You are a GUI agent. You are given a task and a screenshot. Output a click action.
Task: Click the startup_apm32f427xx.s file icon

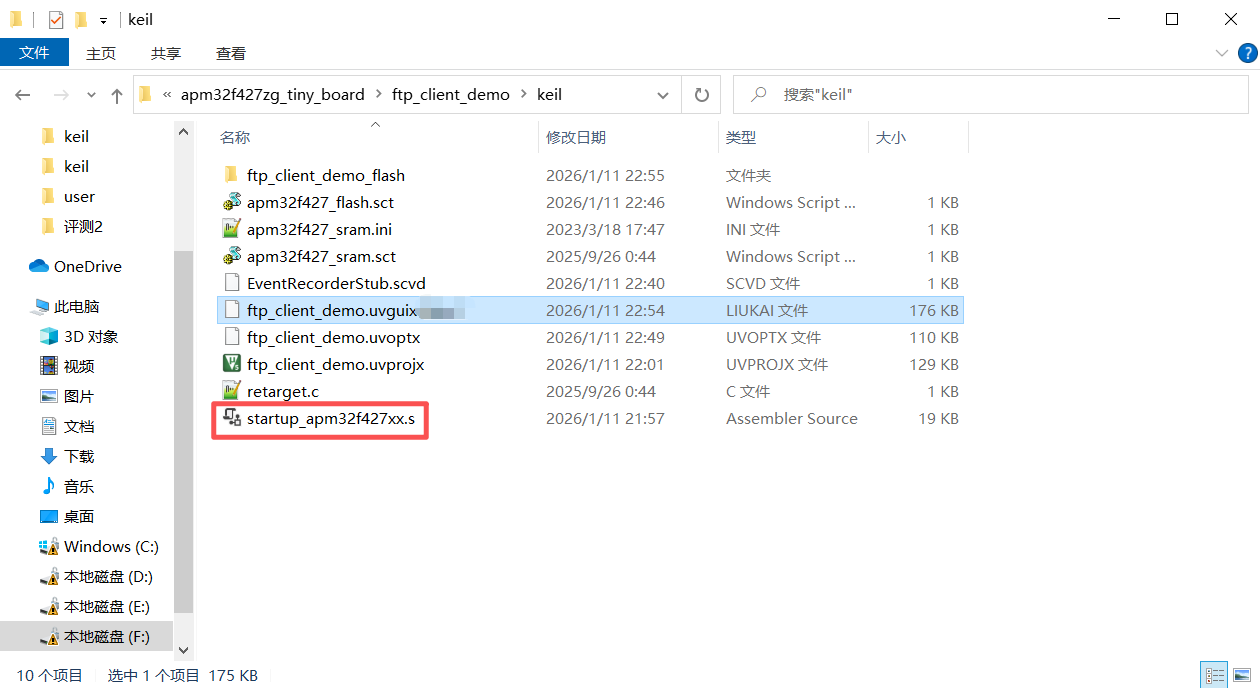tap(231, 418)
